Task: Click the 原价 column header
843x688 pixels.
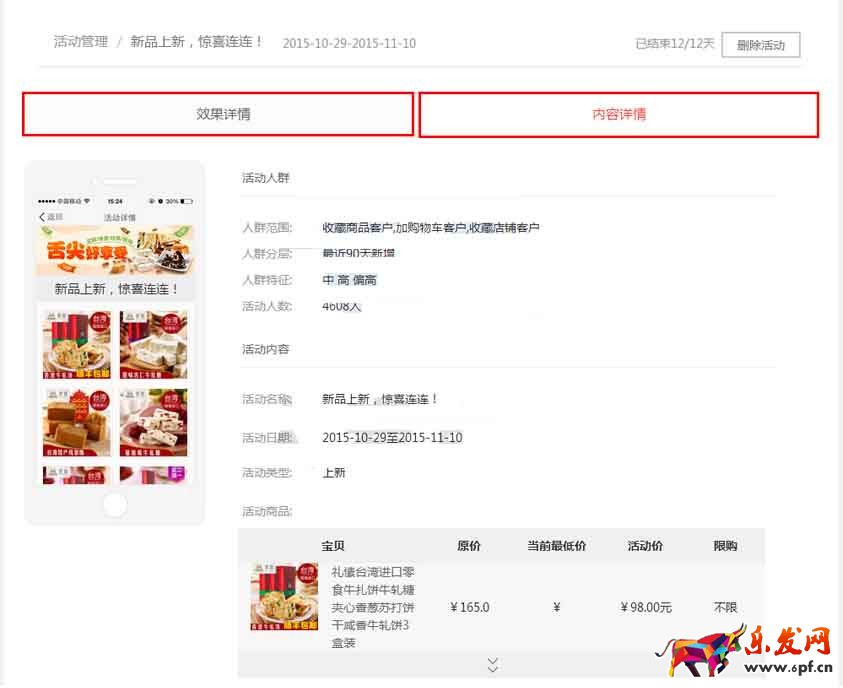Action: pyautogui.click(x=469, y=546)
